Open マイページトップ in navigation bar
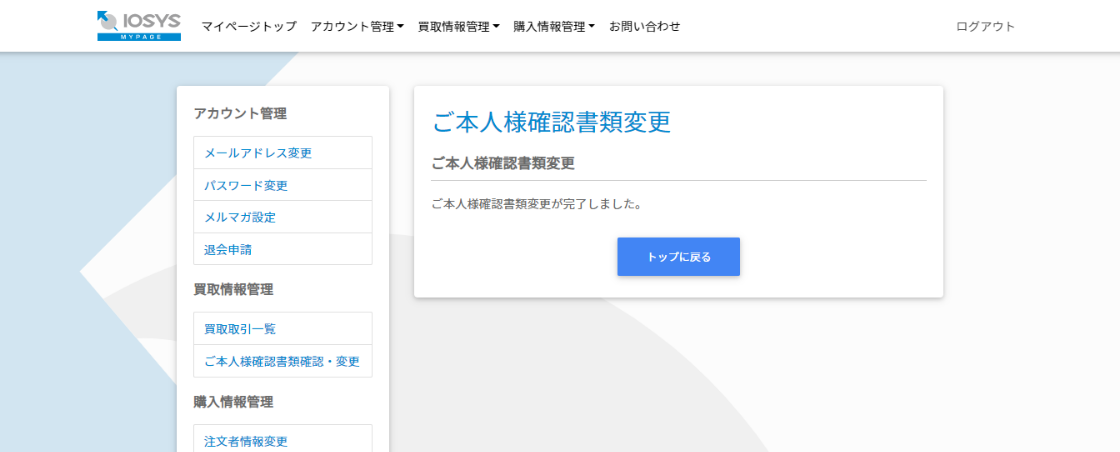The image size is (1120, 452). click(248, 27)
